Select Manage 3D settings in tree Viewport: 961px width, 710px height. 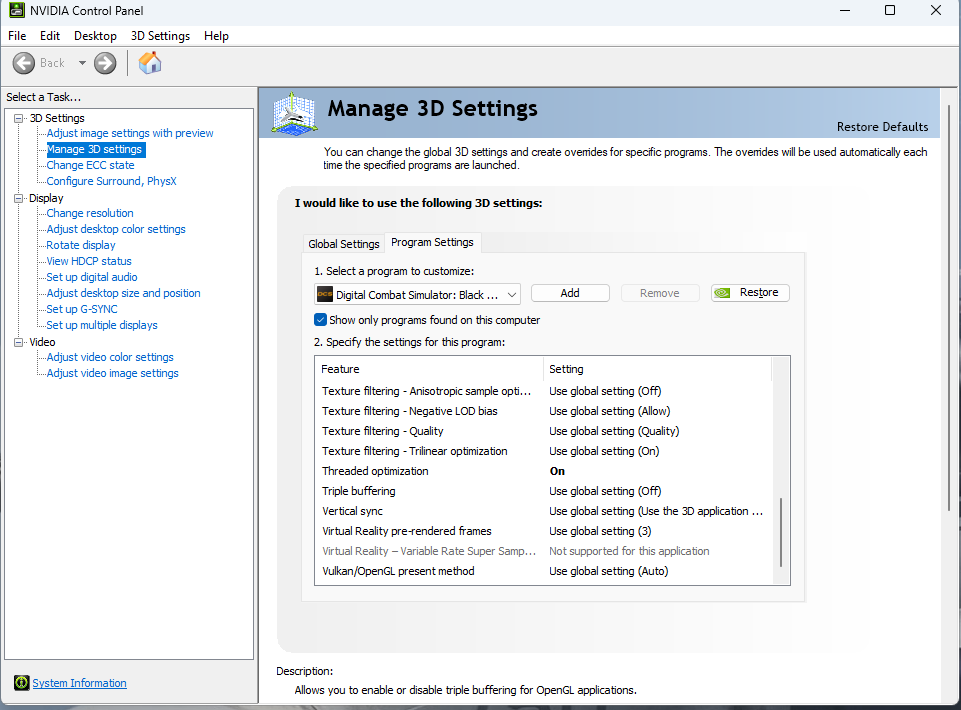(95, 149)
